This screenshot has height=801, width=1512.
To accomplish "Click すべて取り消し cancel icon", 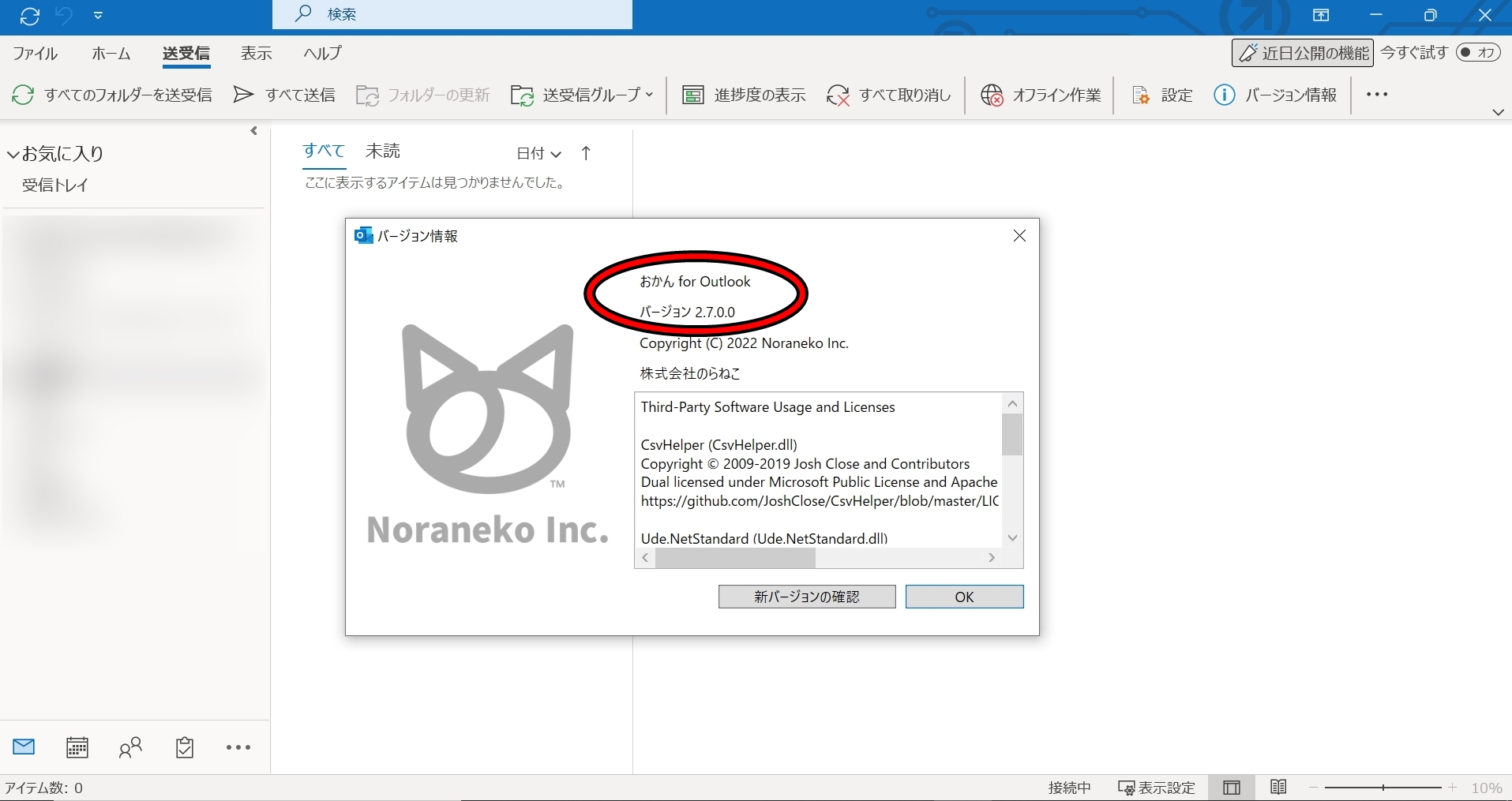I will click(838, 95).
